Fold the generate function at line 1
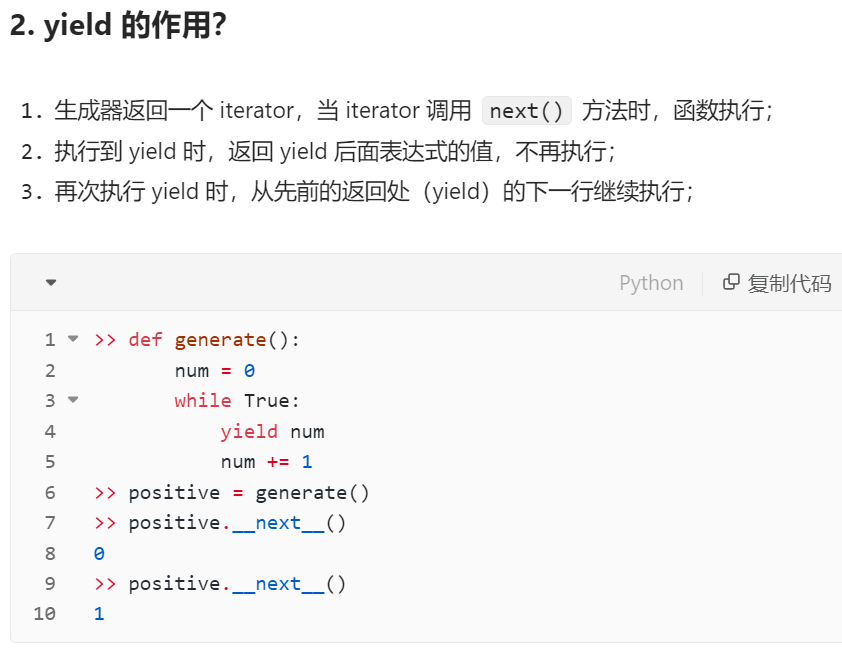This screenshot has width=842, height=651. pos(72,339)
